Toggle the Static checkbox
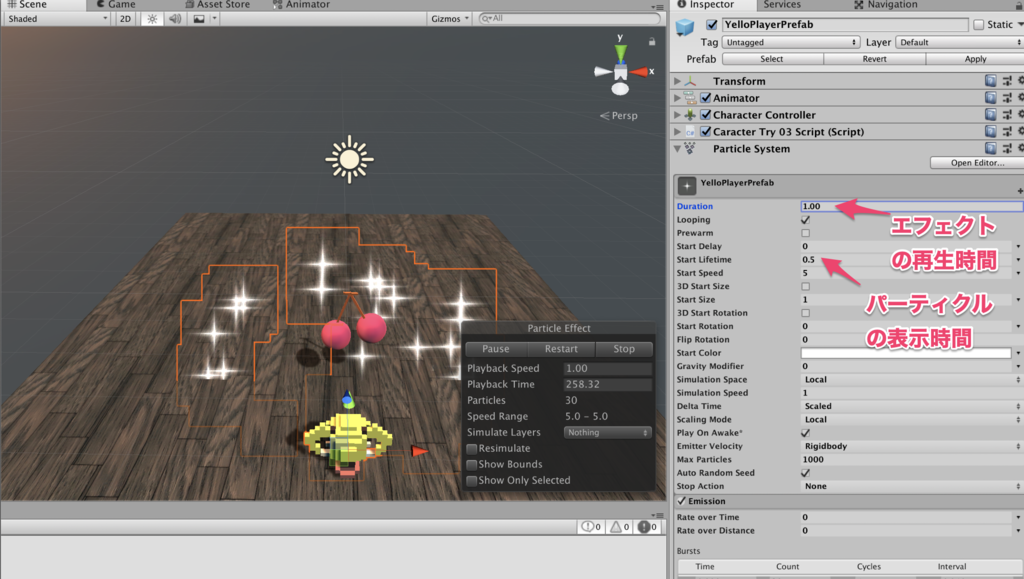This screenshot has width=1024, height=579. (978, 25)
